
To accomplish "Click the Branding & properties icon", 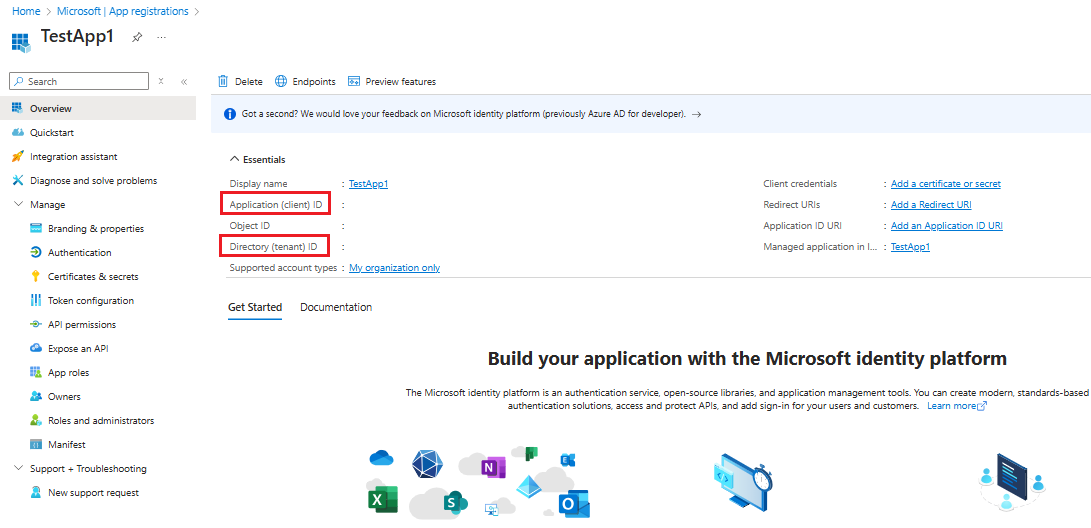I will (36, 228).
